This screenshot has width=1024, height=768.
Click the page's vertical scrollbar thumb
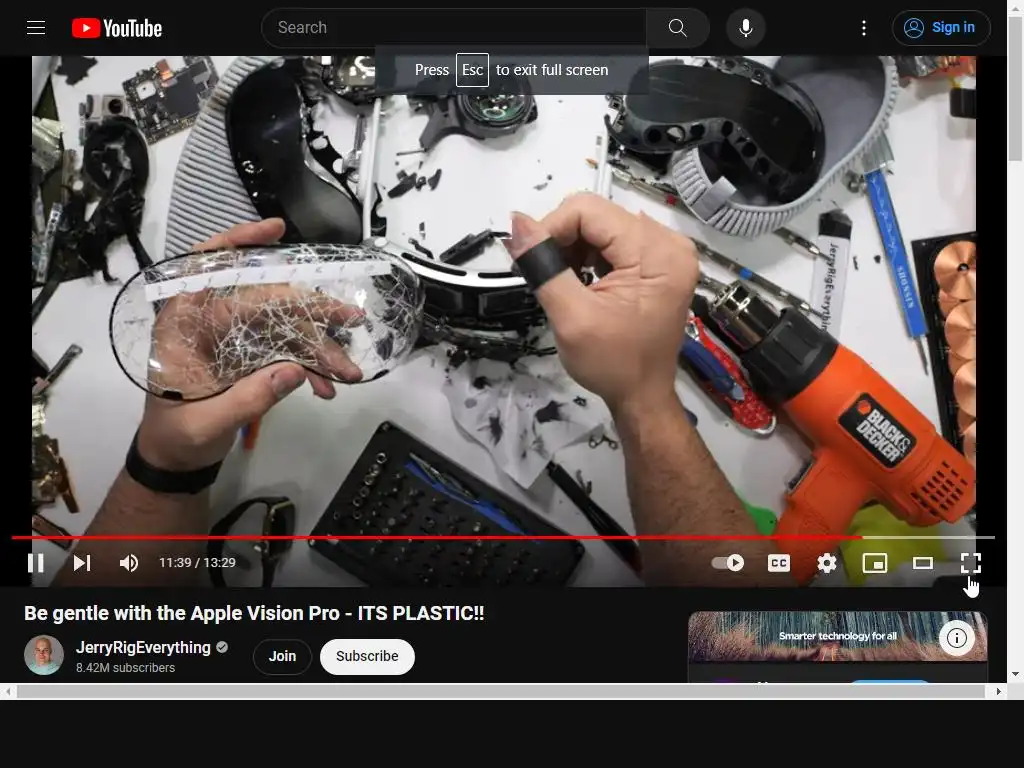[x=1015, y=88]
